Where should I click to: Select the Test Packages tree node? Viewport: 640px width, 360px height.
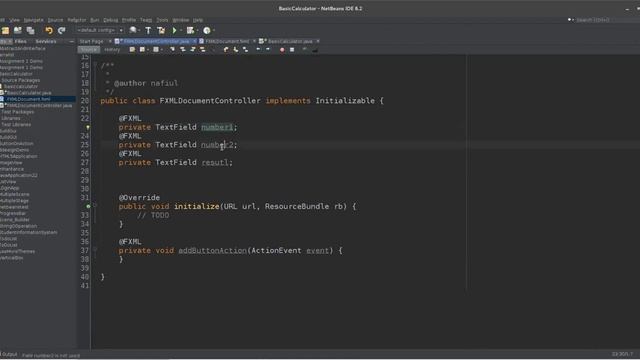[x=18, y=112]
